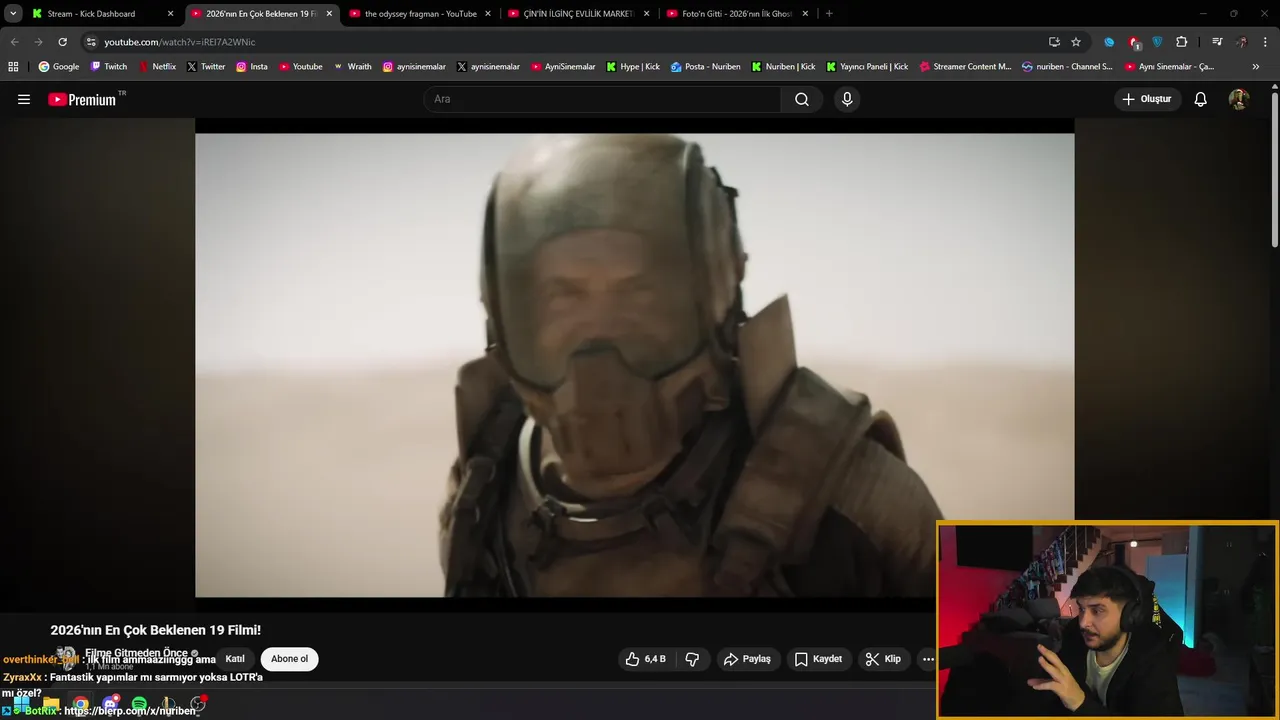Open the Oluştur create button
The image size is (1280, 720).
[x=1147, y=99]
